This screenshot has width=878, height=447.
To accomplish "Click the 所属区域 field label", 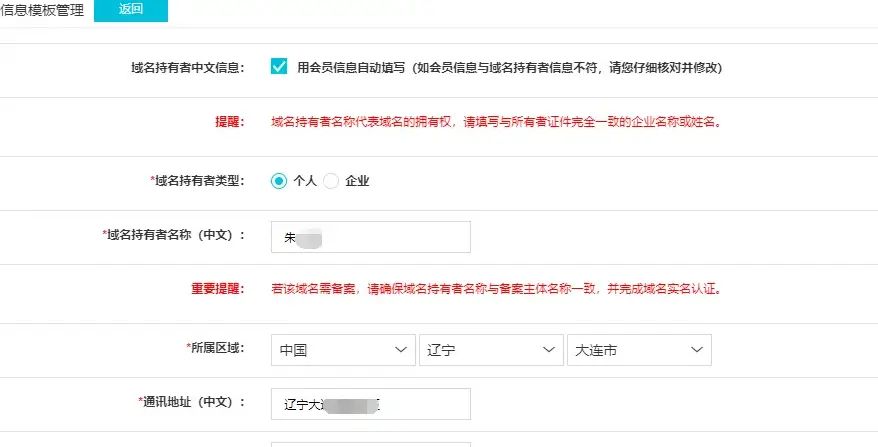I will [x=215, y=348].
